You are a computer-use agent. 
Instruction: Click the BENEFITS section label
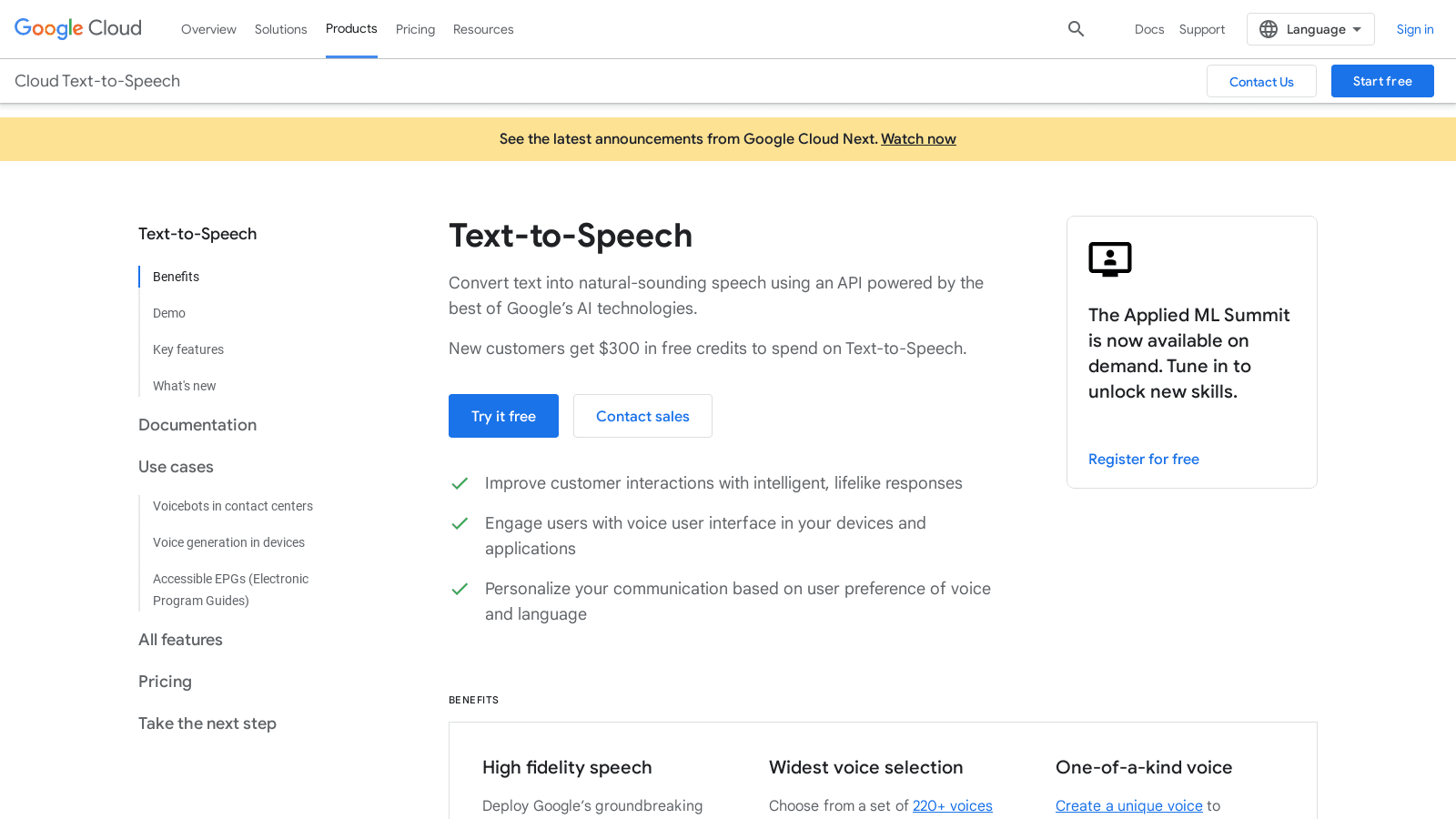click(473, 700)
